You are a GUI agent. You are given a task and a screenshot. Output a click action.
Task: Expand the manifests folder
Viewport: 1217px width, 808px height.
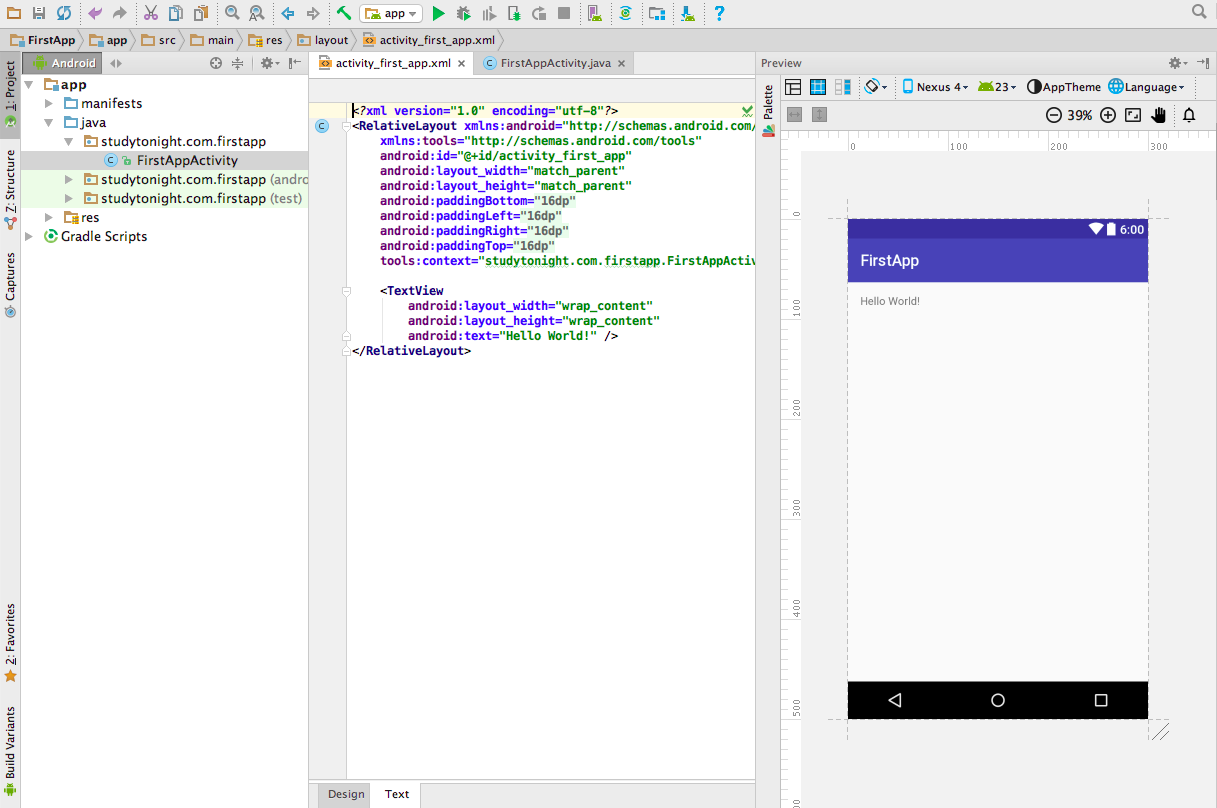[x=49, y=103]
